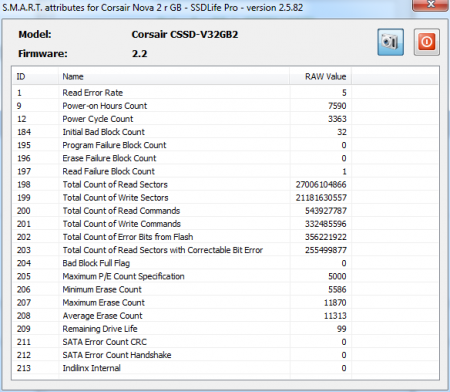The width and height of the screenshot is (450, 392).
Task: Select the Average Erase Count row
Action: [225, 316]
